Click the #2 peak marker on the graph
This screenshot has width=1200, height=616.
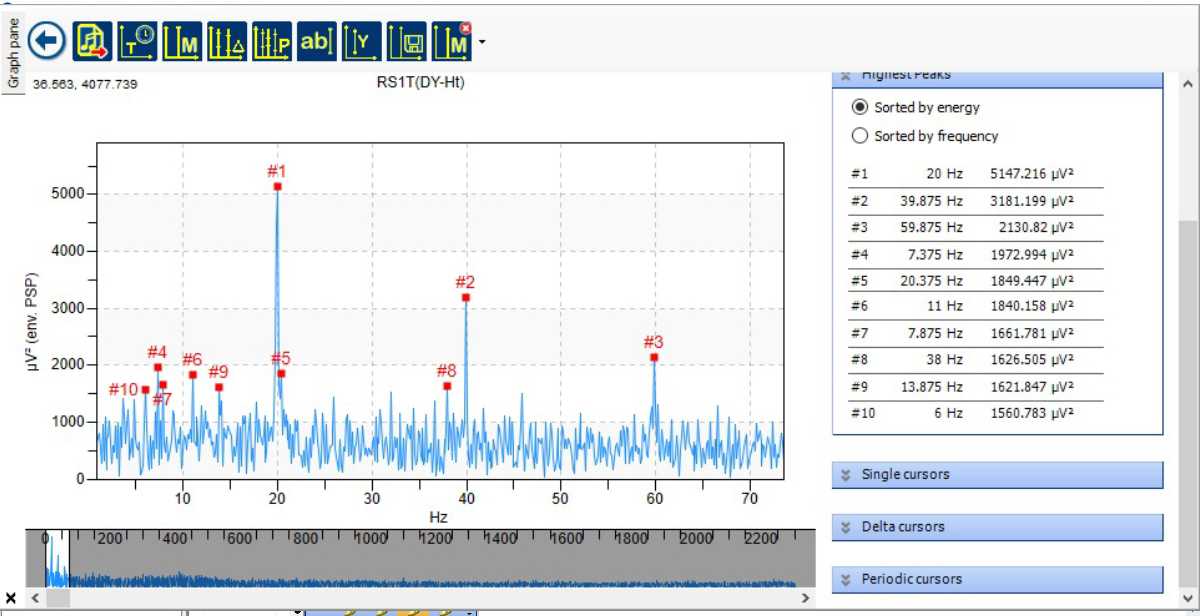[466, 297]
